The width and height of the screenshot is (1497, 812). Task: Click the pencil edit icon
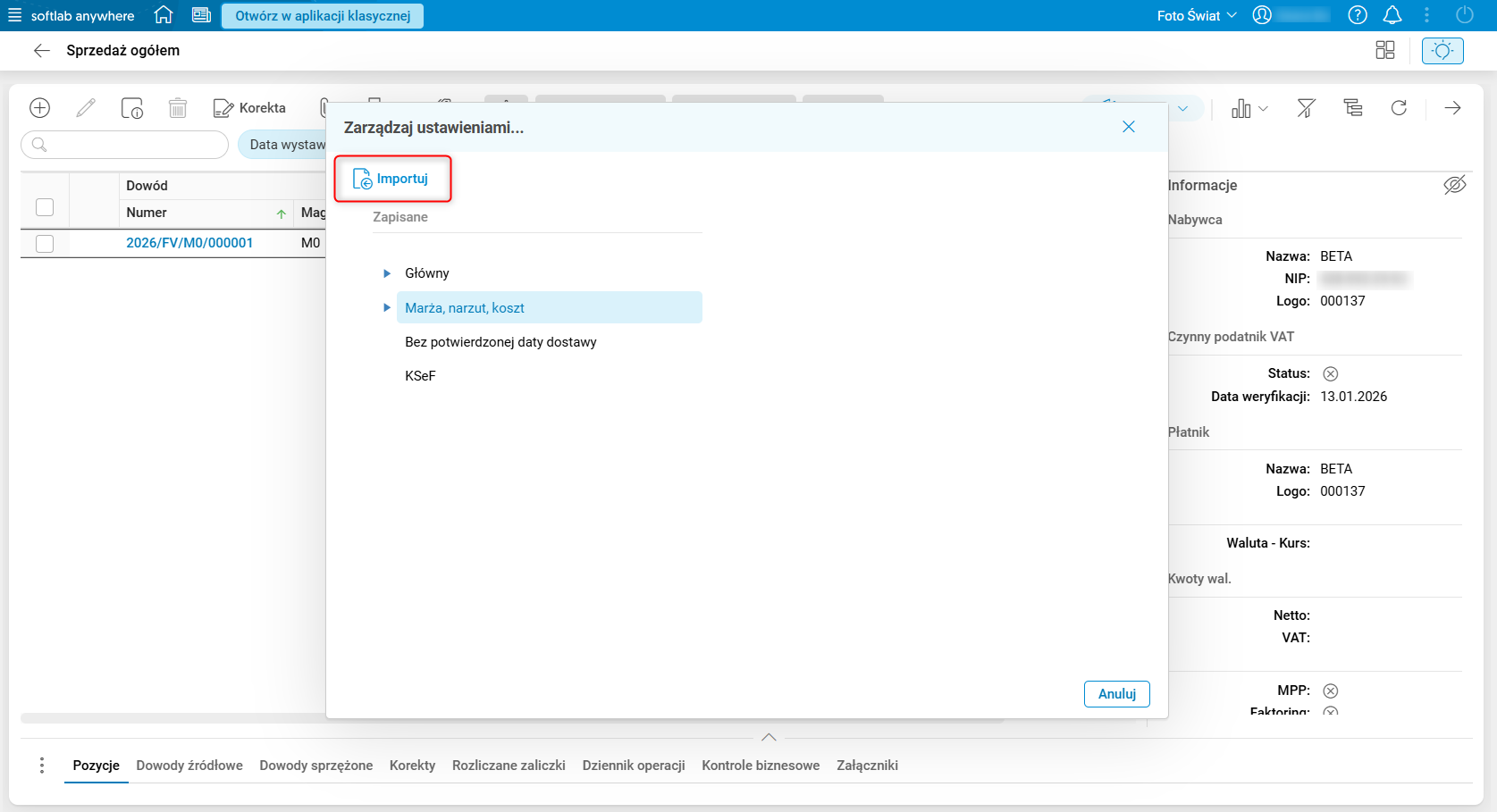click(86, 108)
